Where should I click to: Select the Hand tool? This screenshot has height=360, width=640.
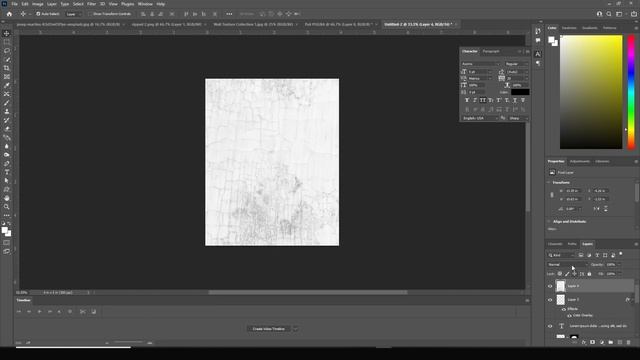pos(7,198)
